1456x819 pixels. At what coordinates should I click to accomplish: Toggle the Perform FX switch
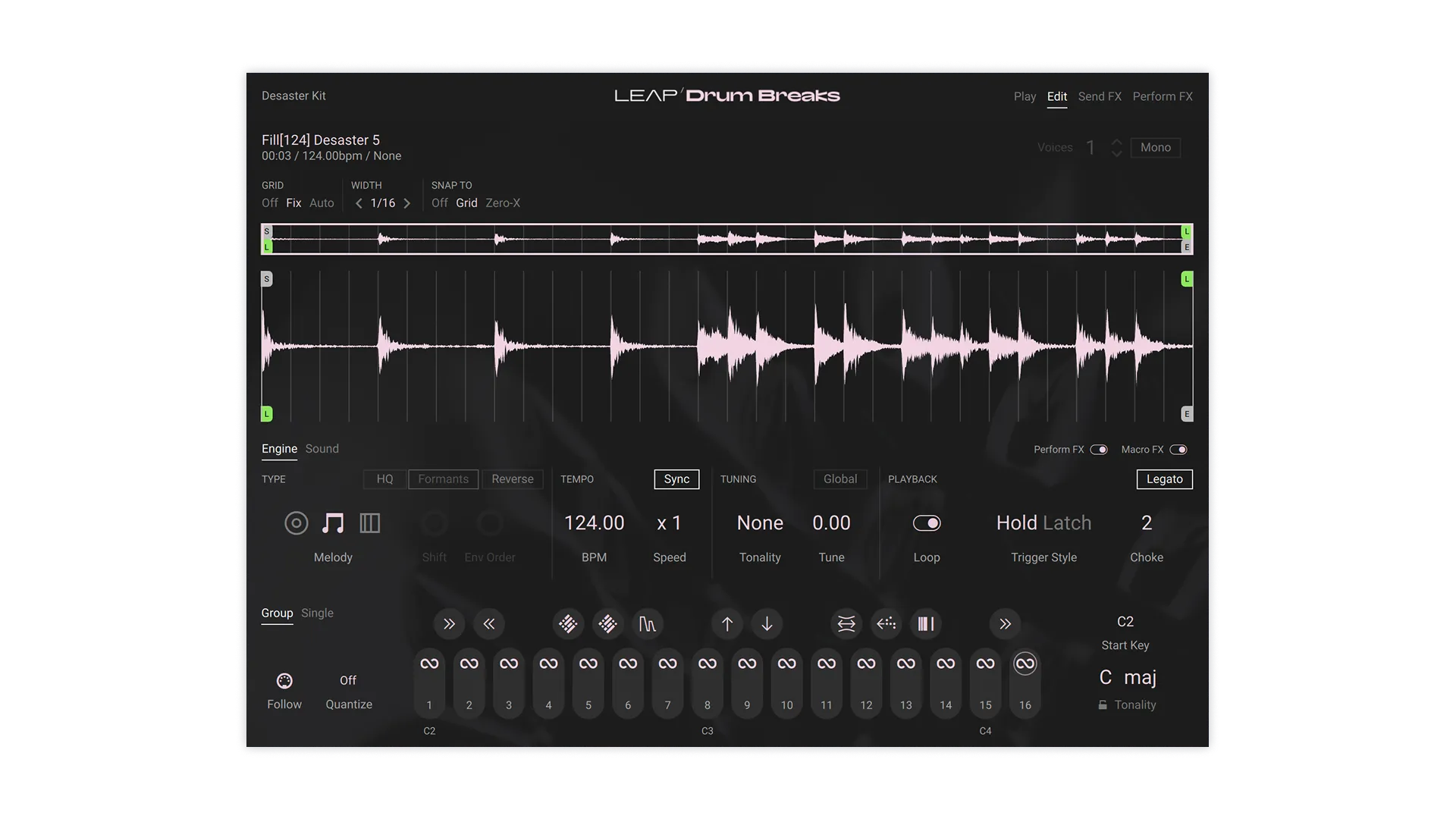click(1098, 450)
